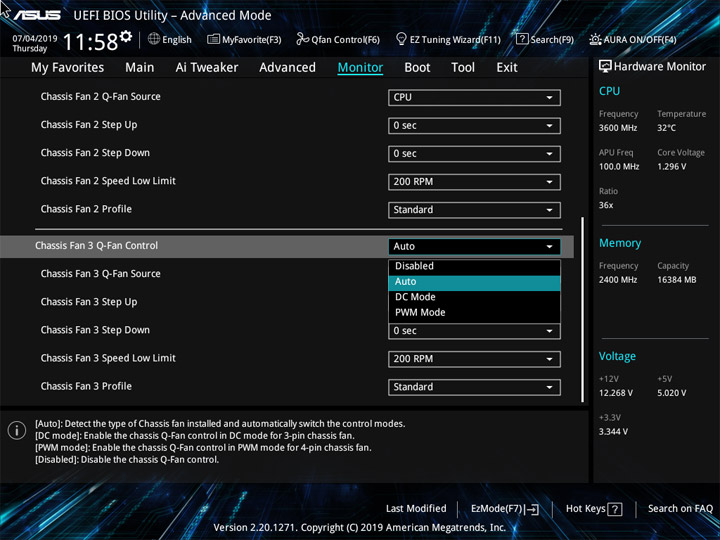Viewport: 720px width, 540px height.
Task: Select the Monitor tab
Action: (360, 68)
